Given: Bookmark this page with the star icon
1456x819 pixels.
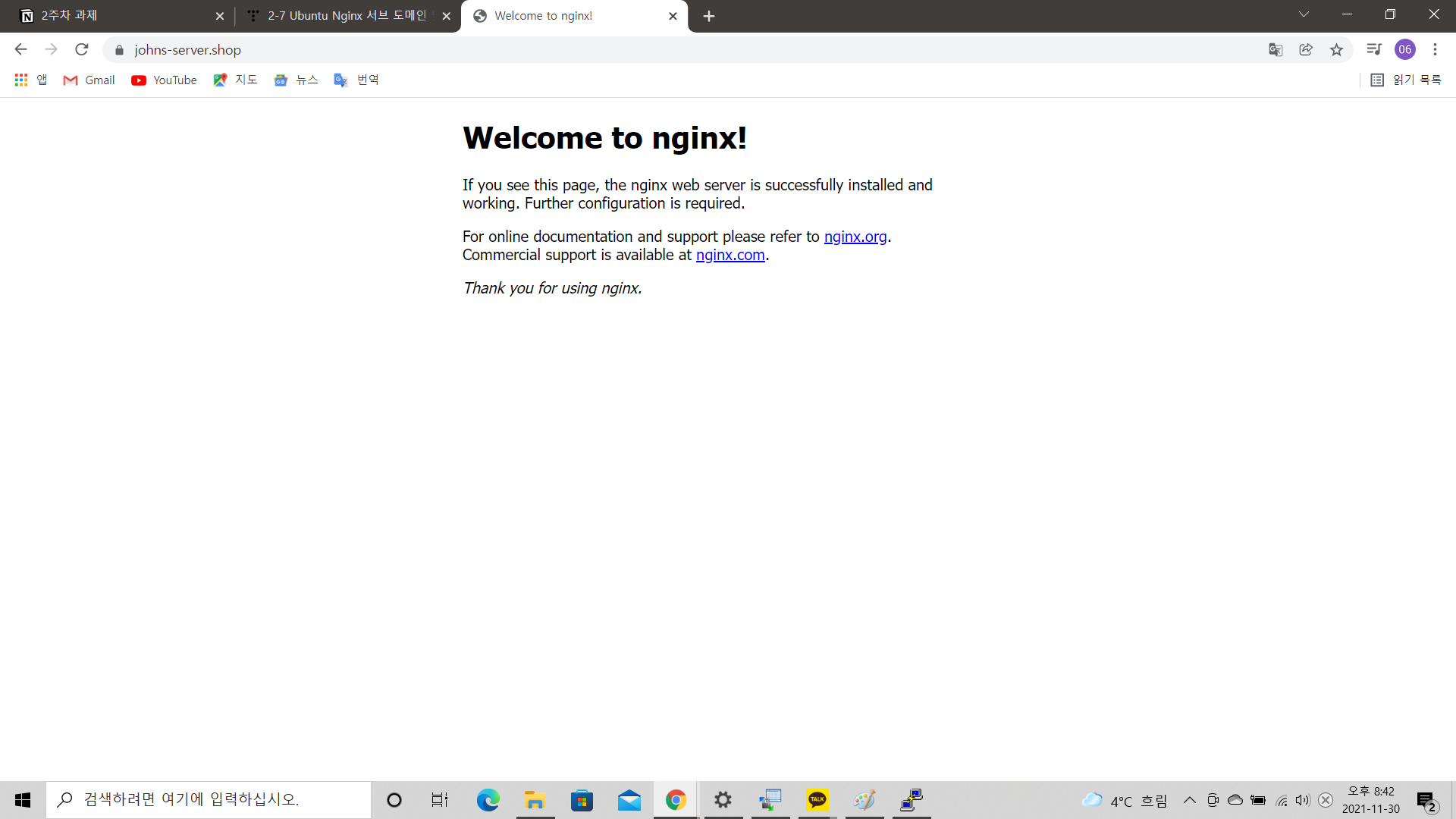Looking at the screenshot, I should (1336, 49).
